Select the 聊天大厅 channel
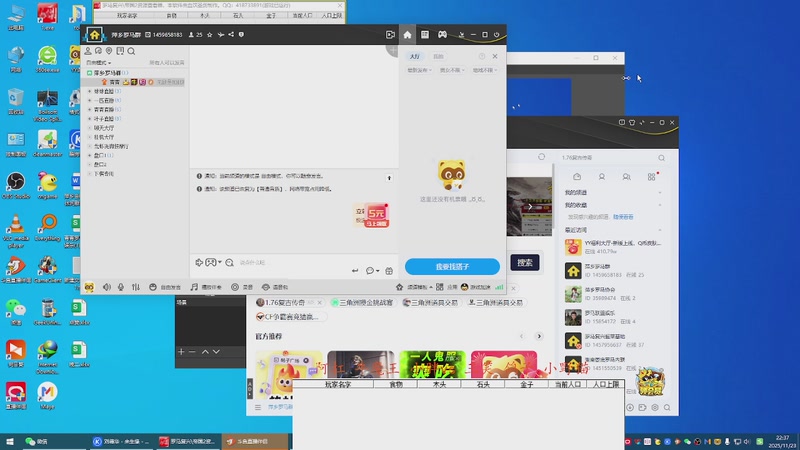The image size is (800, 450). coord(104,128)
